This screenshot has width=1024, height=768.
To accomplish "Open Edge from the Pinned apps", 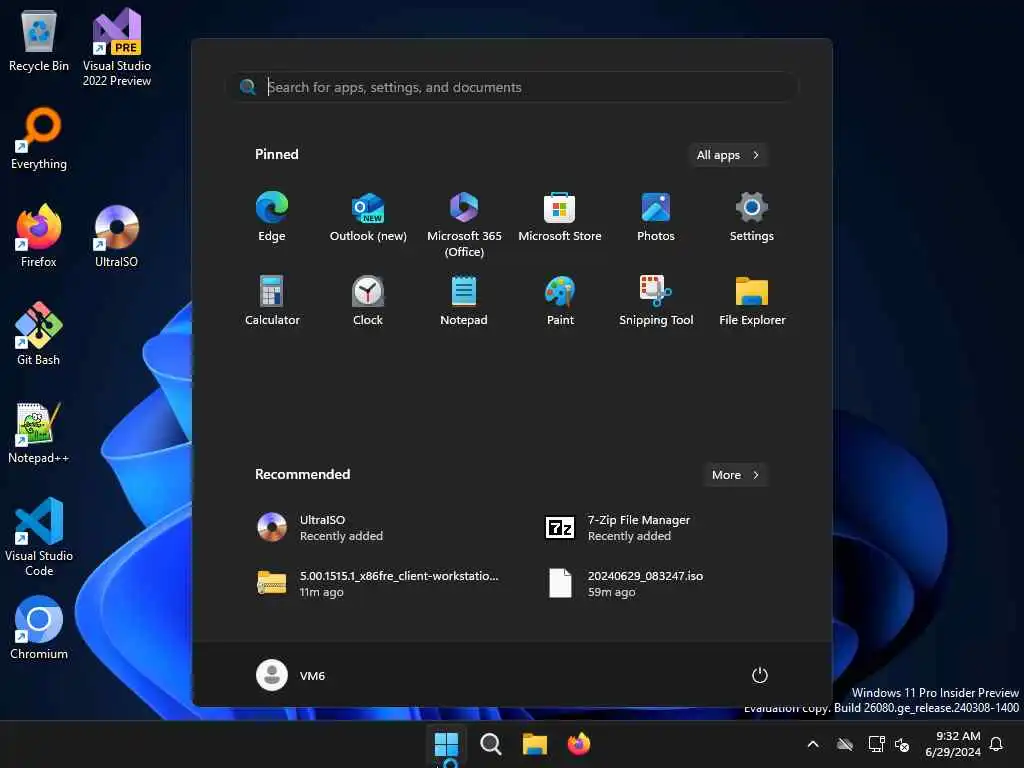I will [x=272, y=217].
